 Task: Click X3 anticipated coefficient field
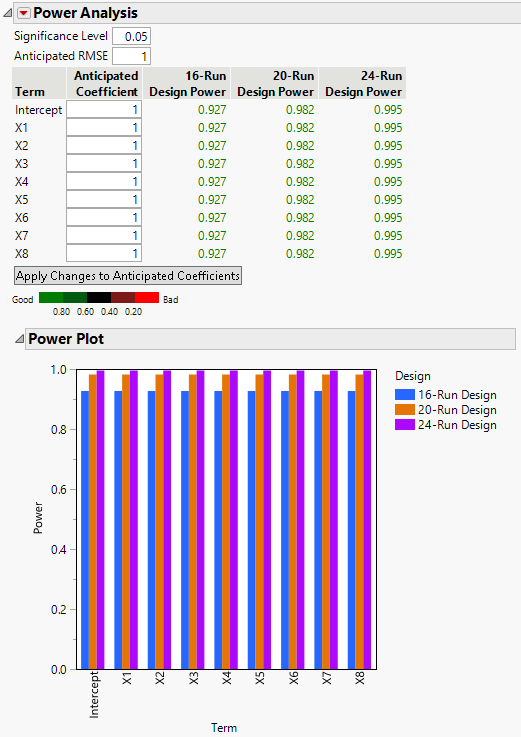pyautogui.click(x=104, y=164)
